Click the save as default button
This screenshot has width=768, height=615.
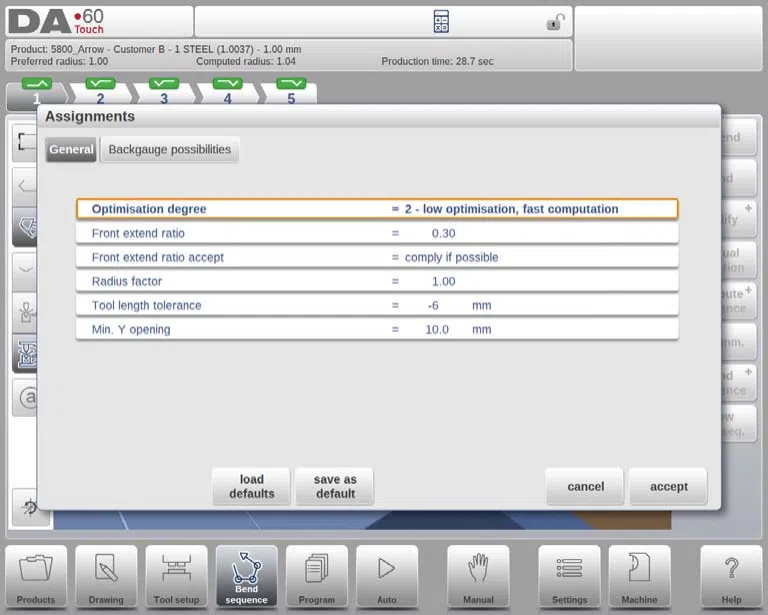(335, 486)
